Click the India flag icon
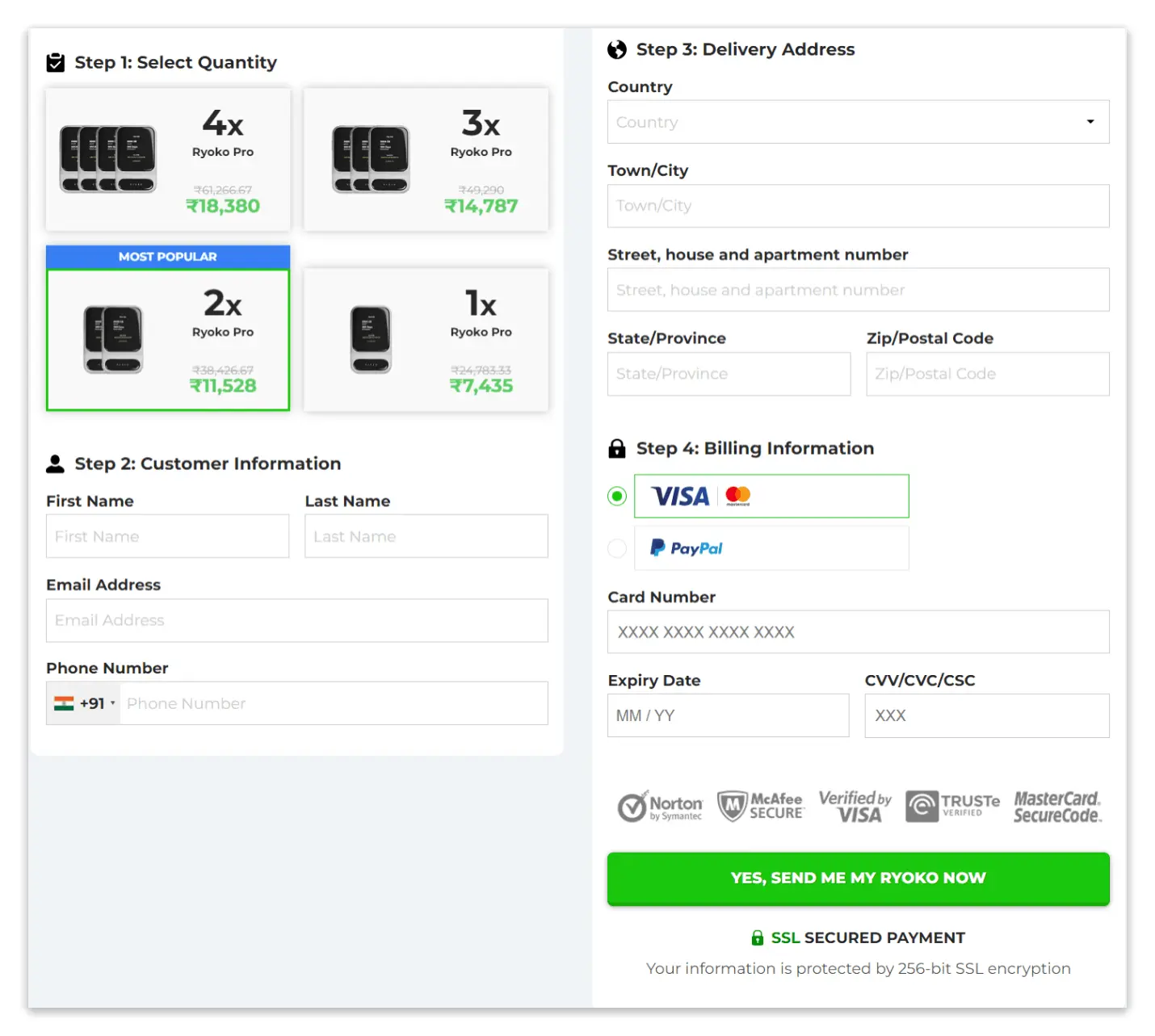Image resolution: width=1155 pixels, height=1036 pixels. tap(64, 703)
